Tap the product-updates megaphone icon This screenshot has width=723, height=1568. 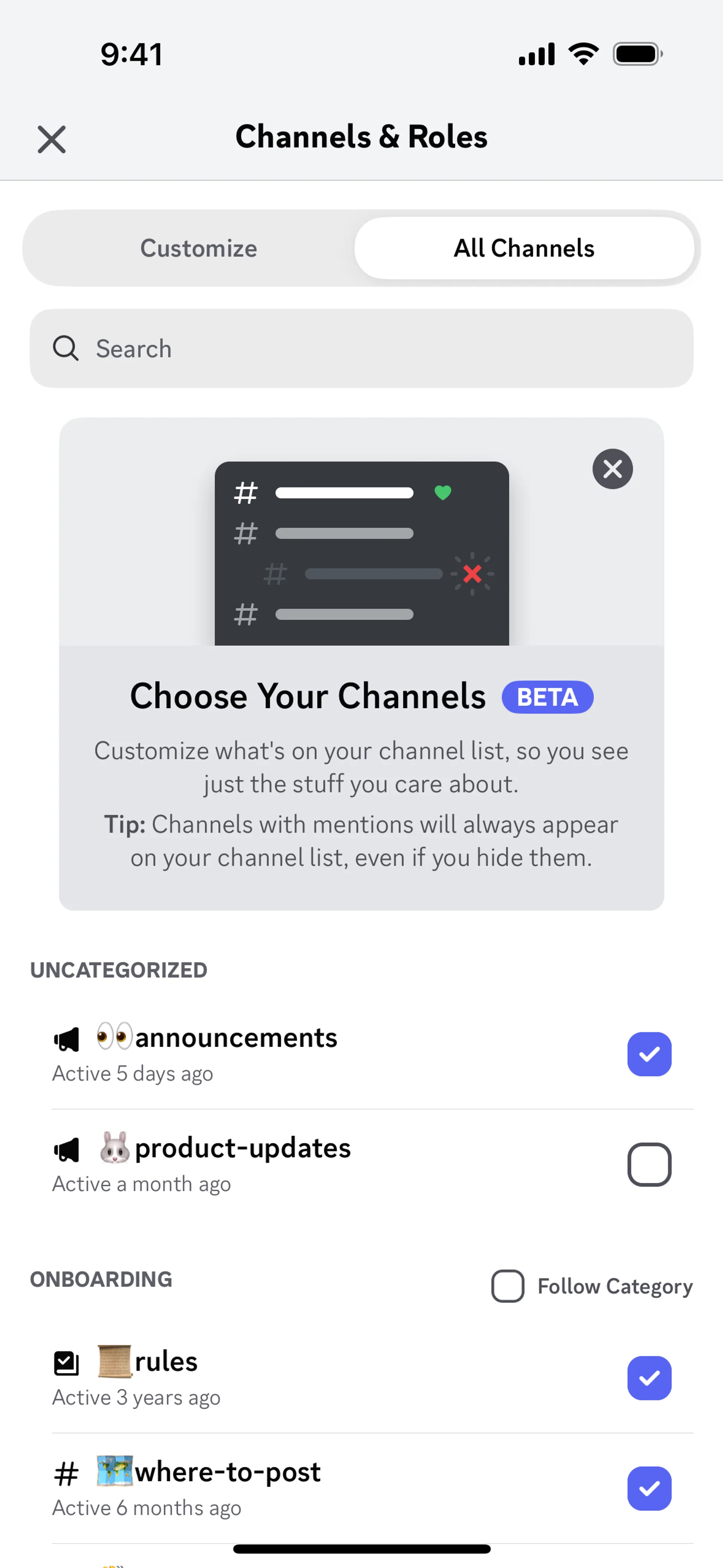click(66, 1149)
